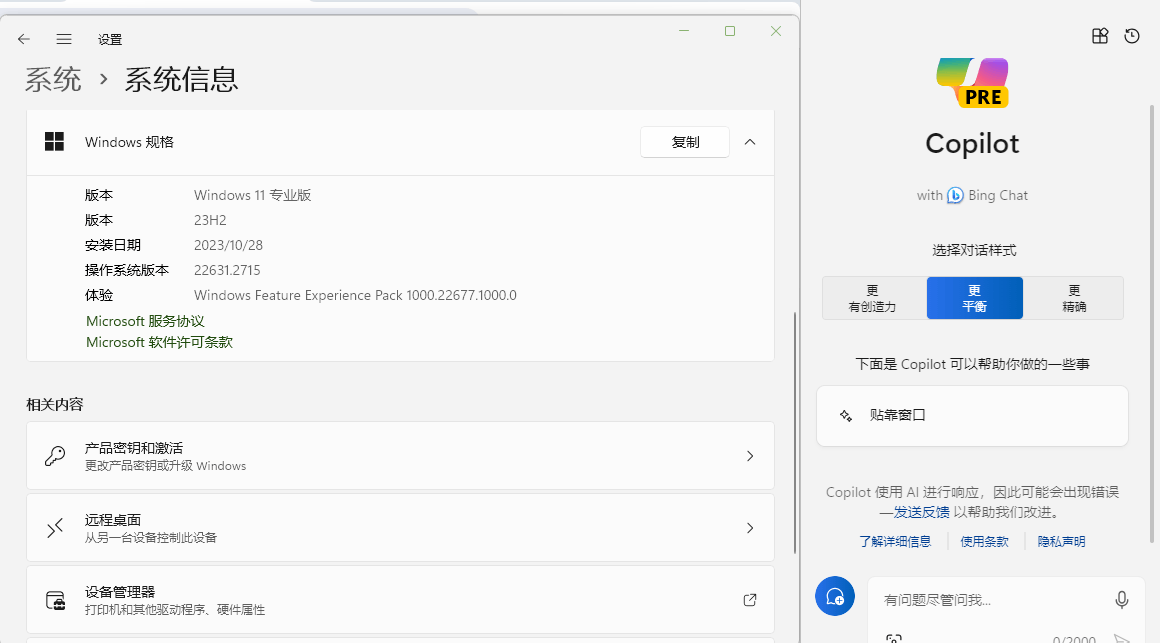Open 产品密钥和激活 via its right chevron
Viewport: 1160px width, 643px height.
(749, 456)
